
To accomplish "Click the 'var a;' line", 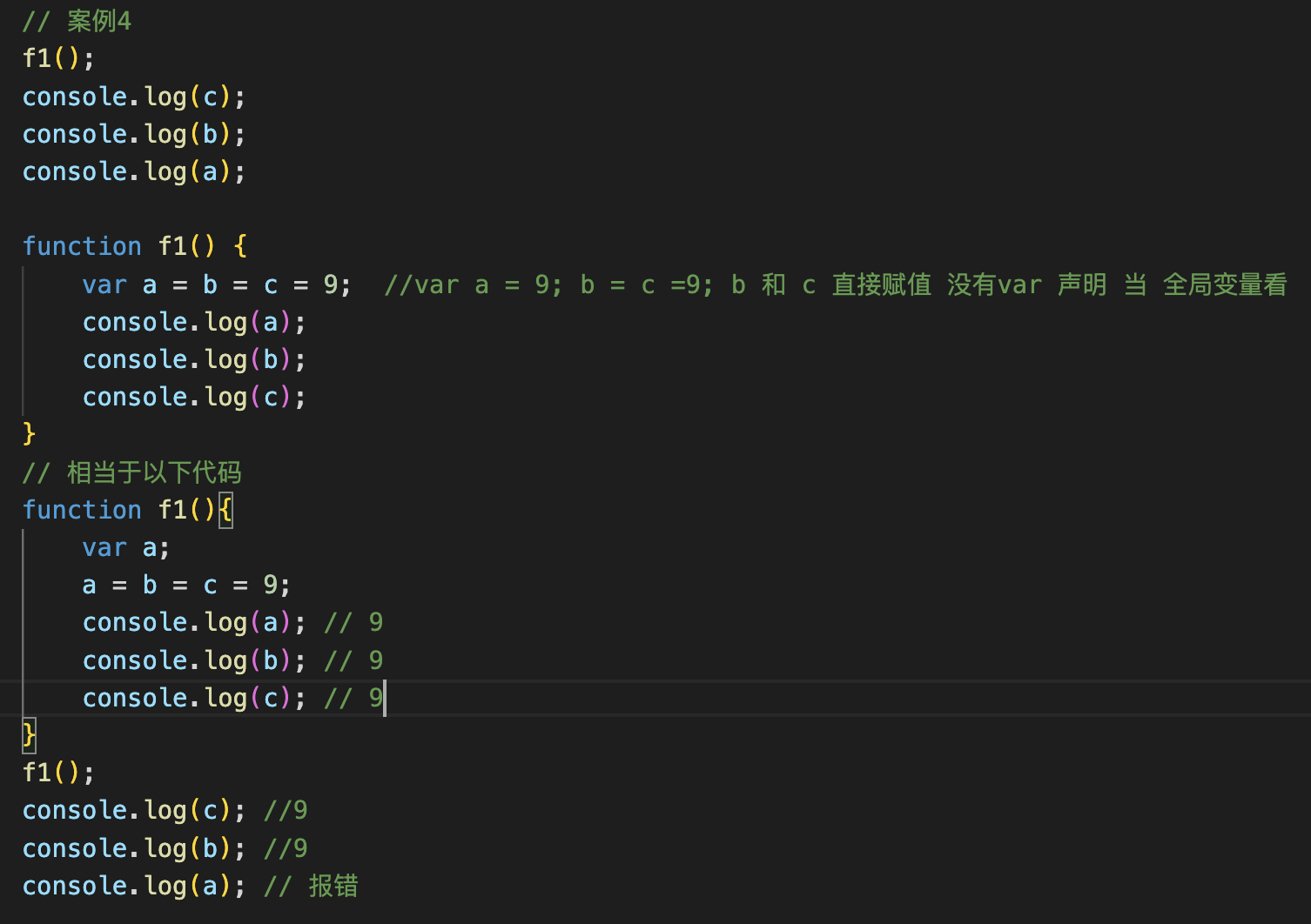I will pyautogui.click(x=126, y=547).
